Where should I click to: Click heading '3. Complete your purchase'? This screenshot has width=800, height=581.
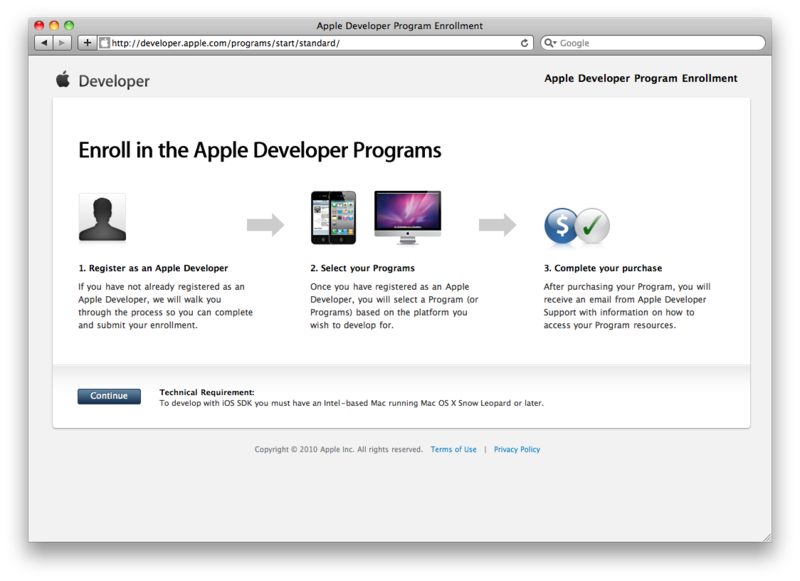tap(603, 268)
